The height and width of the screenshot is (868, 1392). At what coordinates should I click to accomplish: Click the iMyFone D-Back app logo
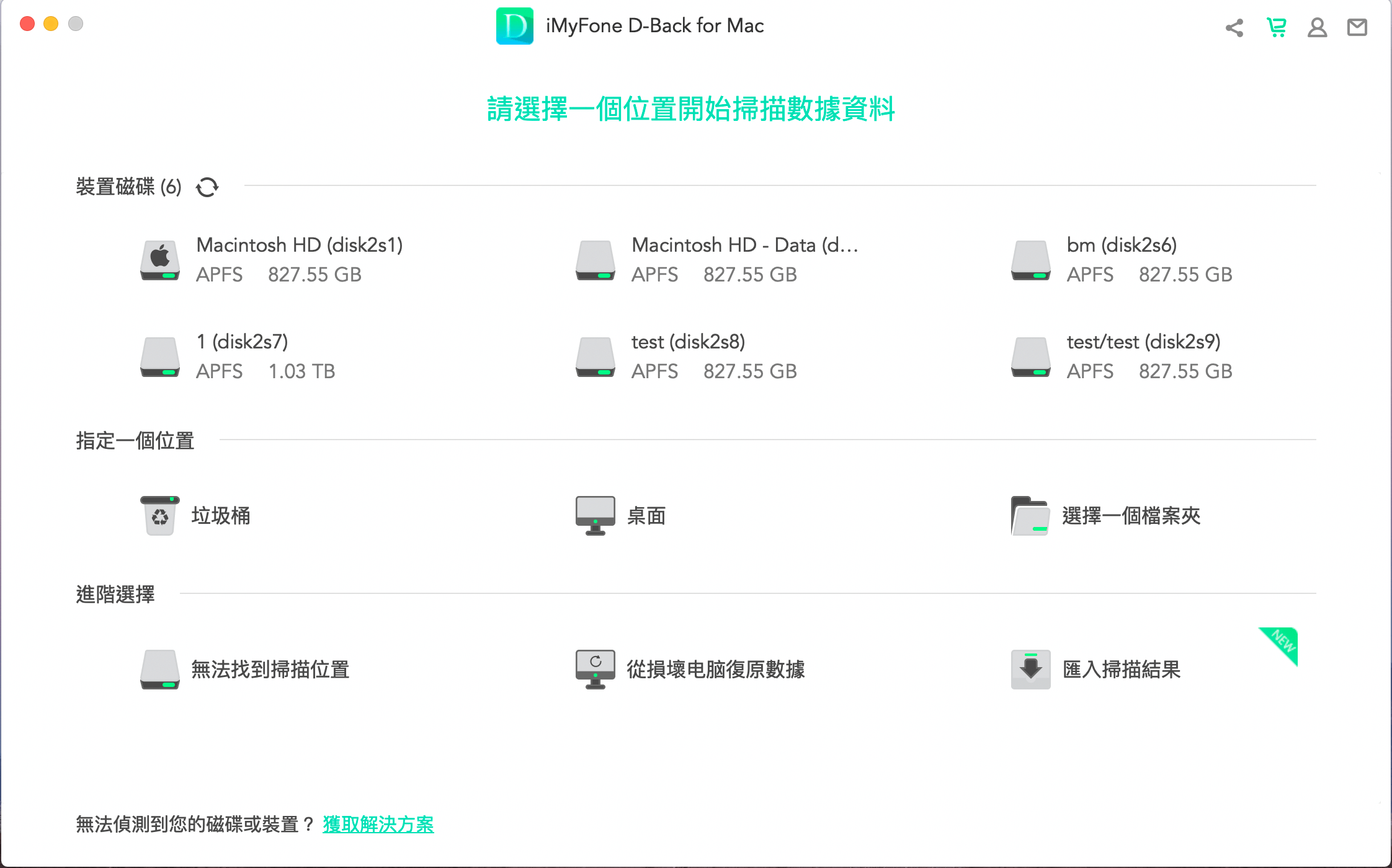click(514, 25)
